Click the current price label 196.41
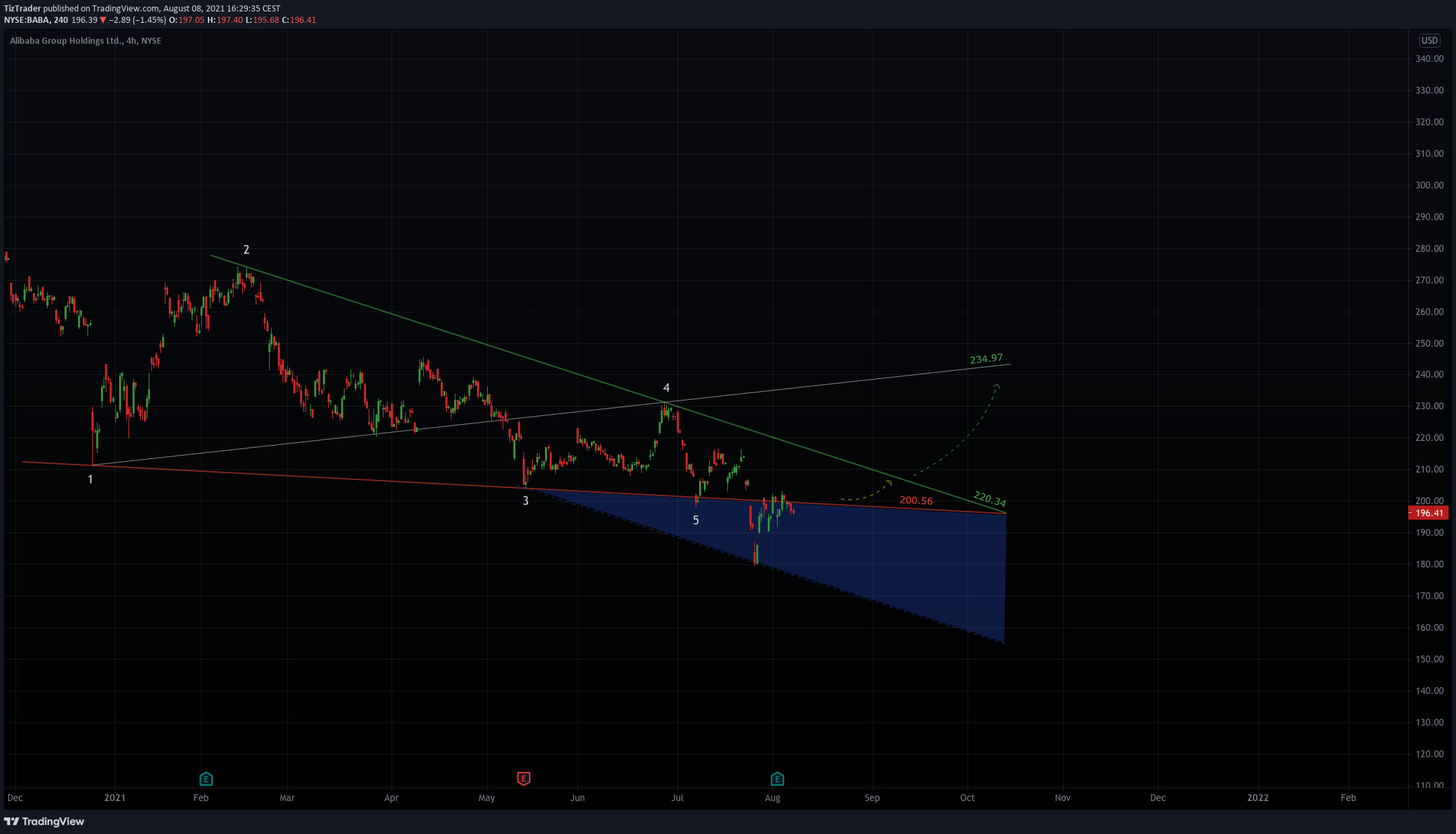 point(1428,513)
